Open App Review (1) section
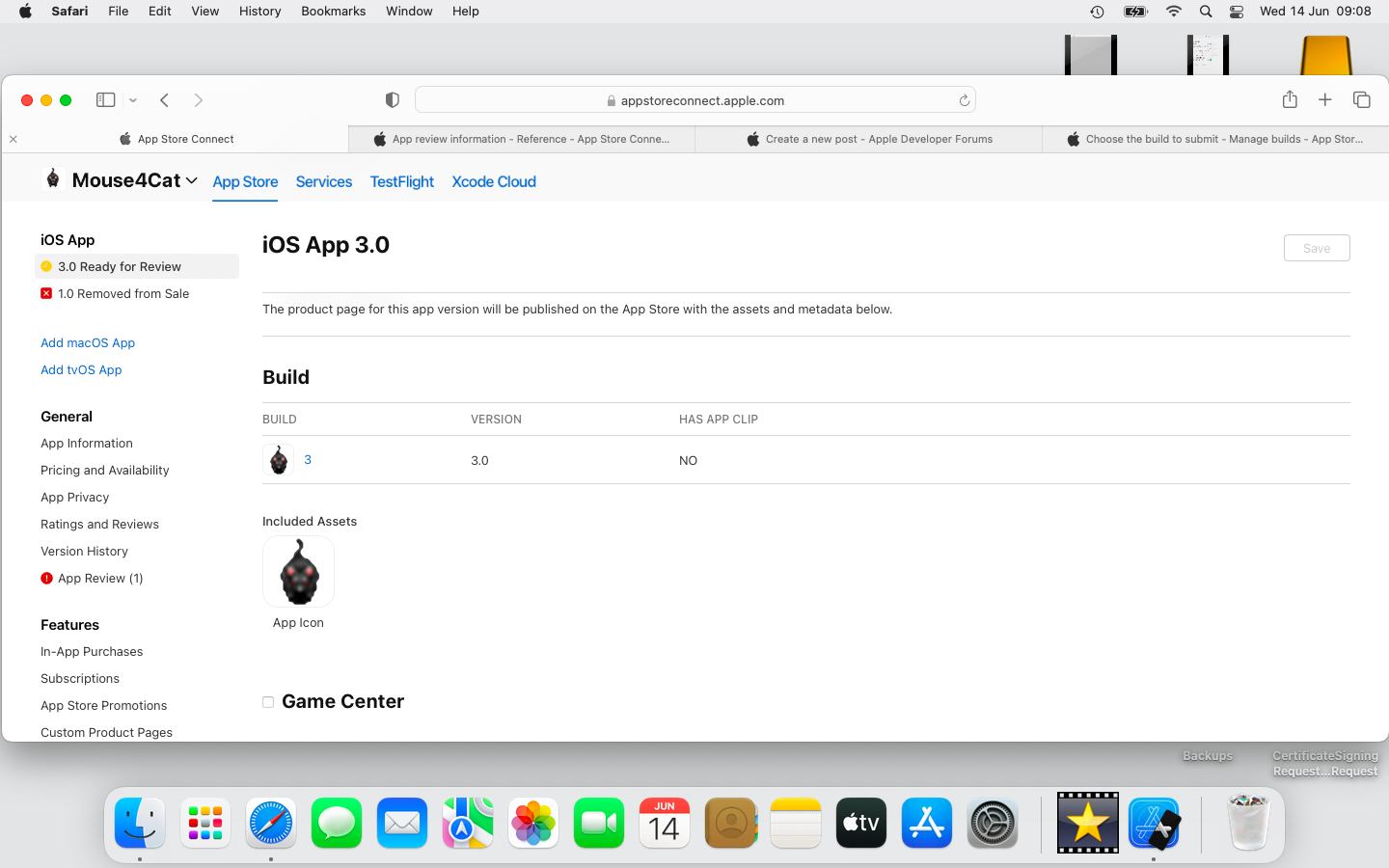The width and height of the screenshot is (1389, 868). click(x=100, y=578)
